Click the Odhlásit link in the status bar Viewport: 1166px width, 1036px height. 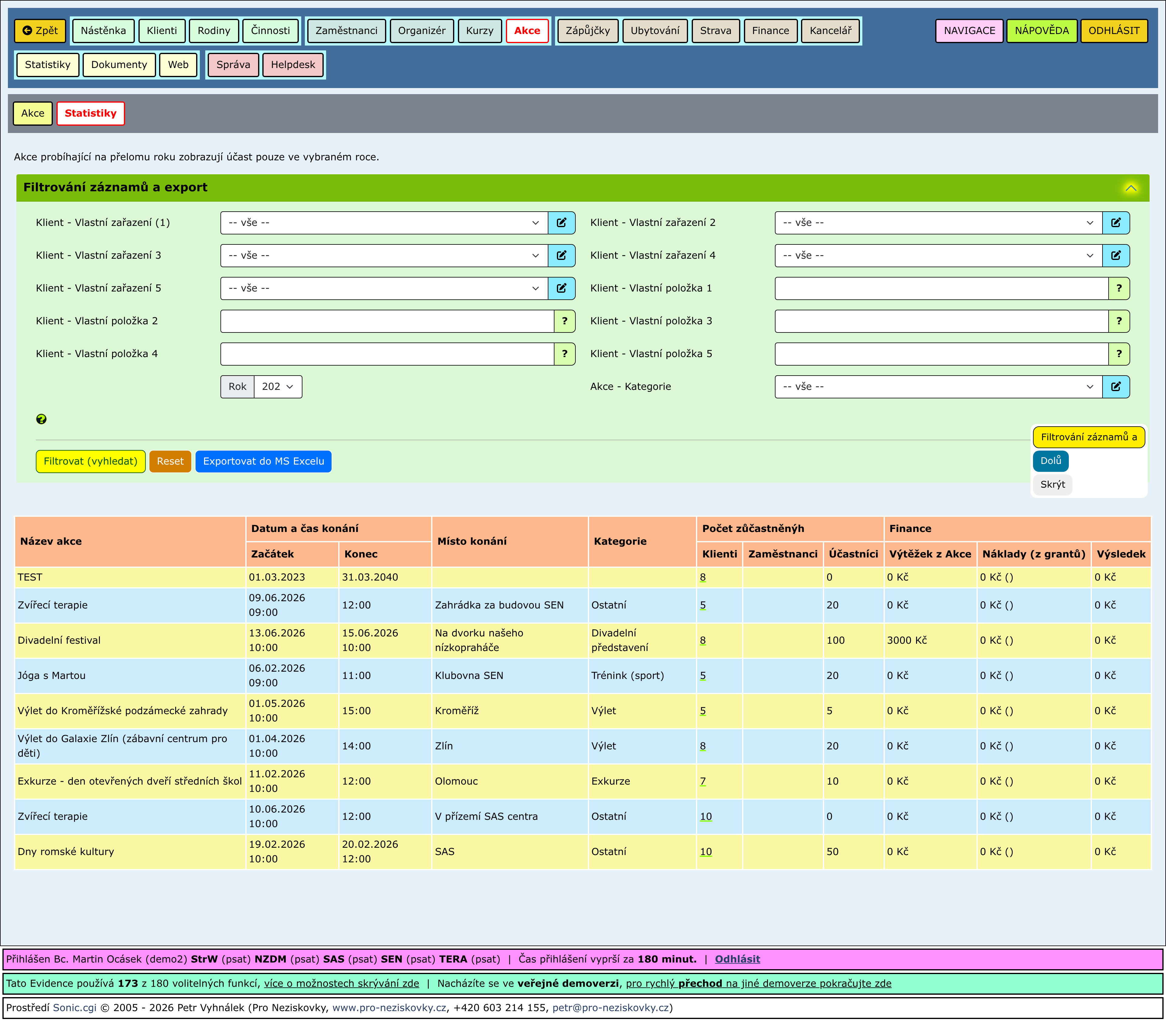tap(737, 959)
